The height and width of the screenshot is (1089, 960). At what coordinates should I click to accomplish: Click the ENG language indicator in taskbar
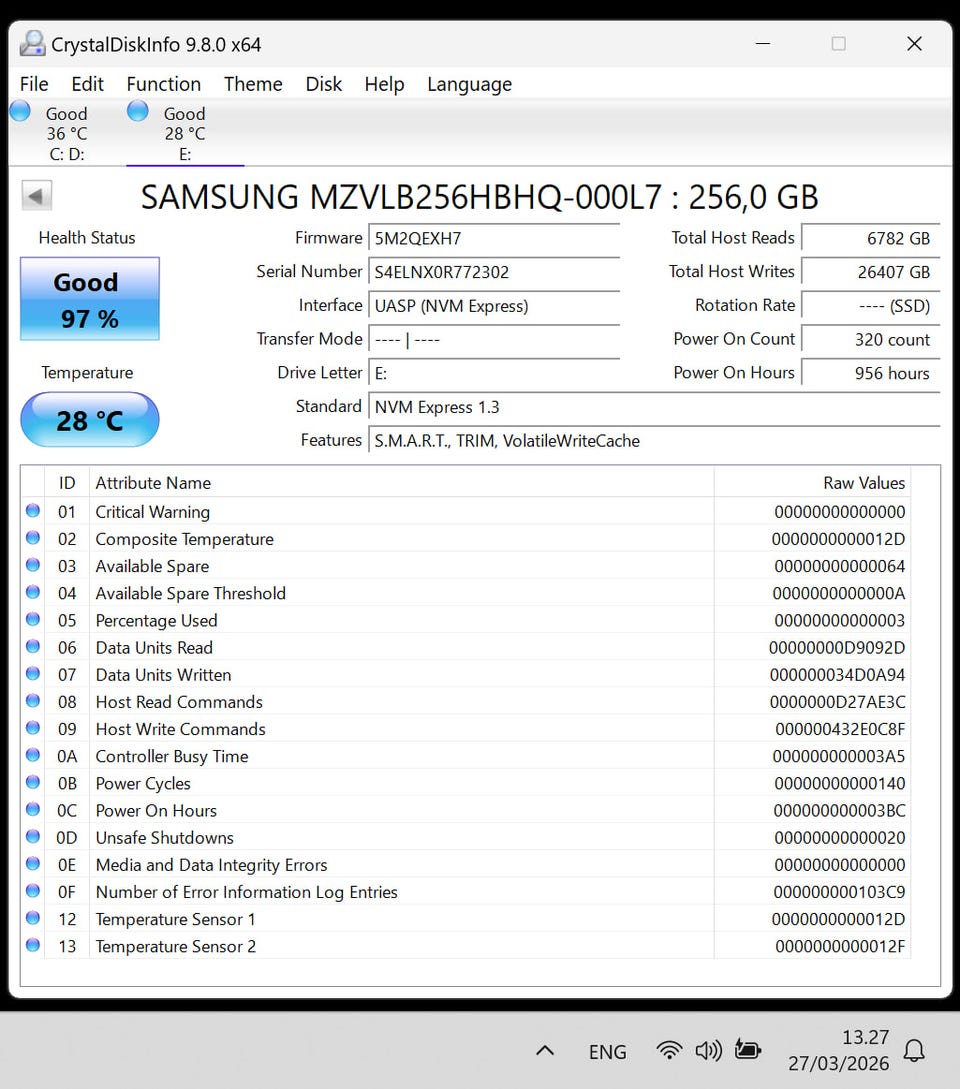pos(607,1051)
